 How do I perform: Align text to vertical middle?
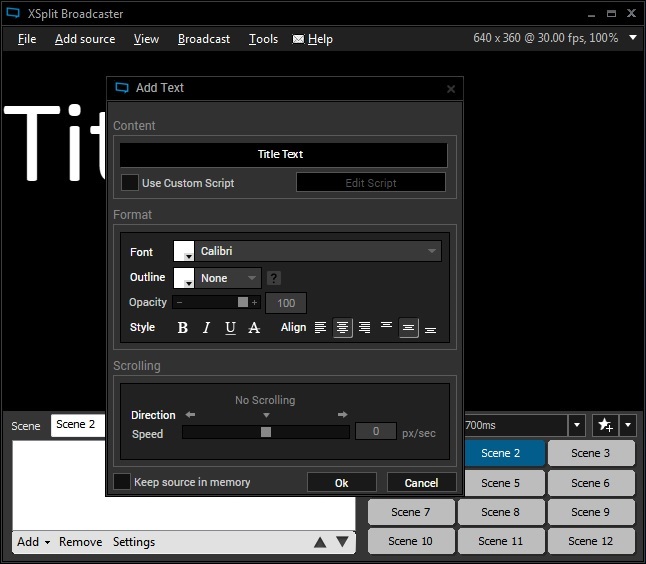pyautogui.click(x=408, y=328)
